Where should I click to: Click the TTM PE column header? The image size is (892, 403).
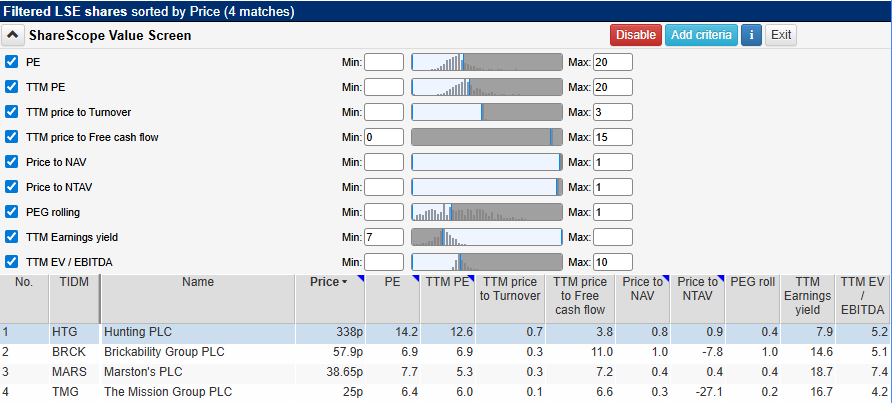(x=447, y=299)
